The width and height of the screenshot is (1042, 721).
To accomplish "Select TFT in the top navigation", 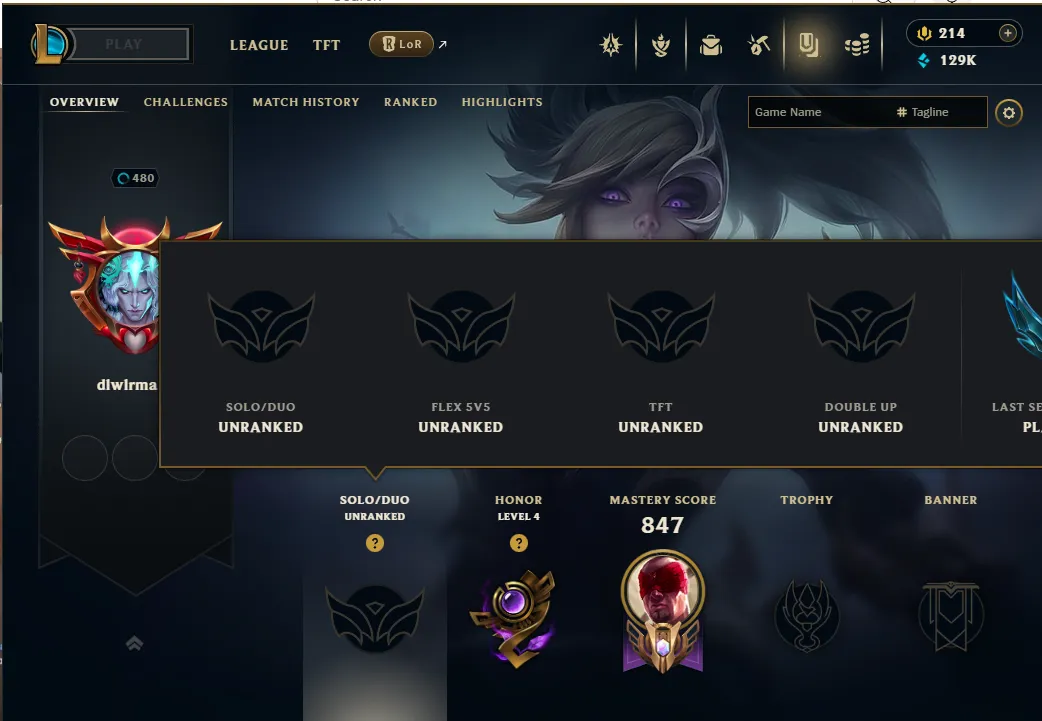I will (326, 45).
